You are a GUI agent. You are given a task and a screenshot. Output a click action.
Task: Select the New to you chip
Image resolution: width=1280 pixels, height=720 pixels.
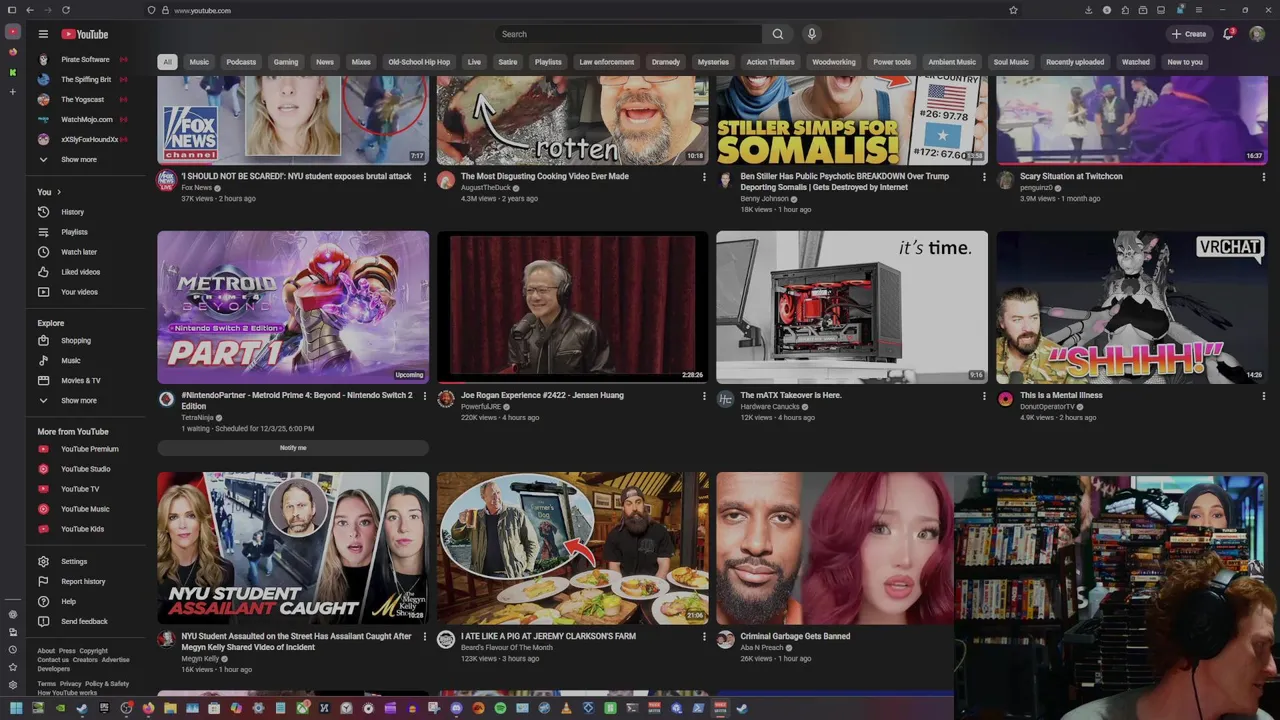pos(1185,62)
